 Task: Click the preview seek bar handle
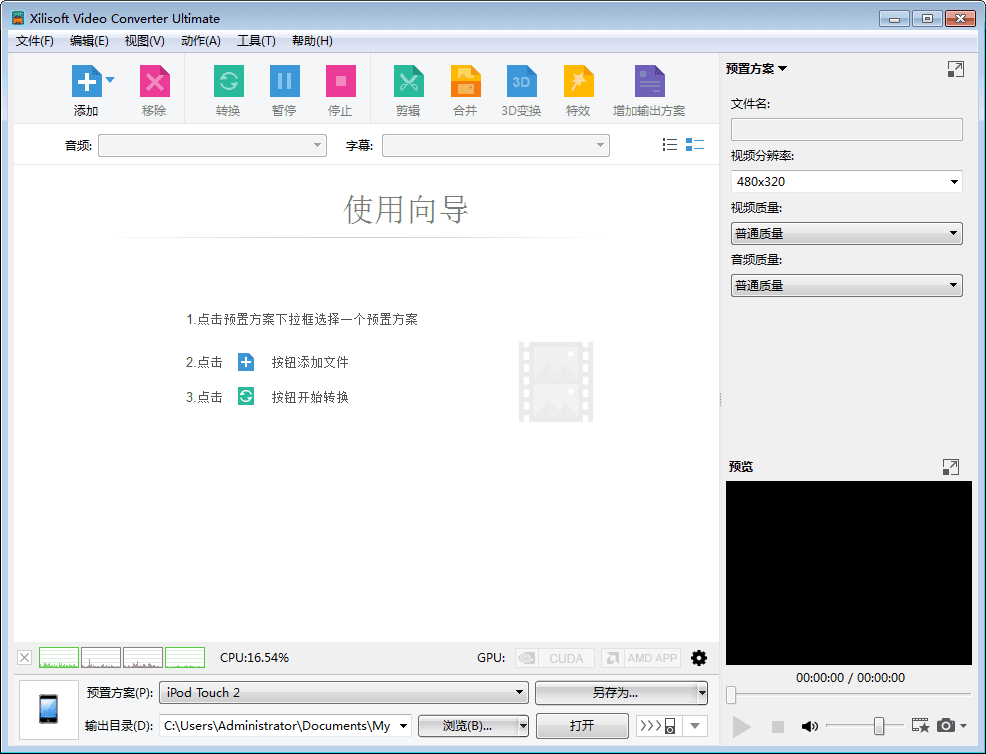point(731,695)
